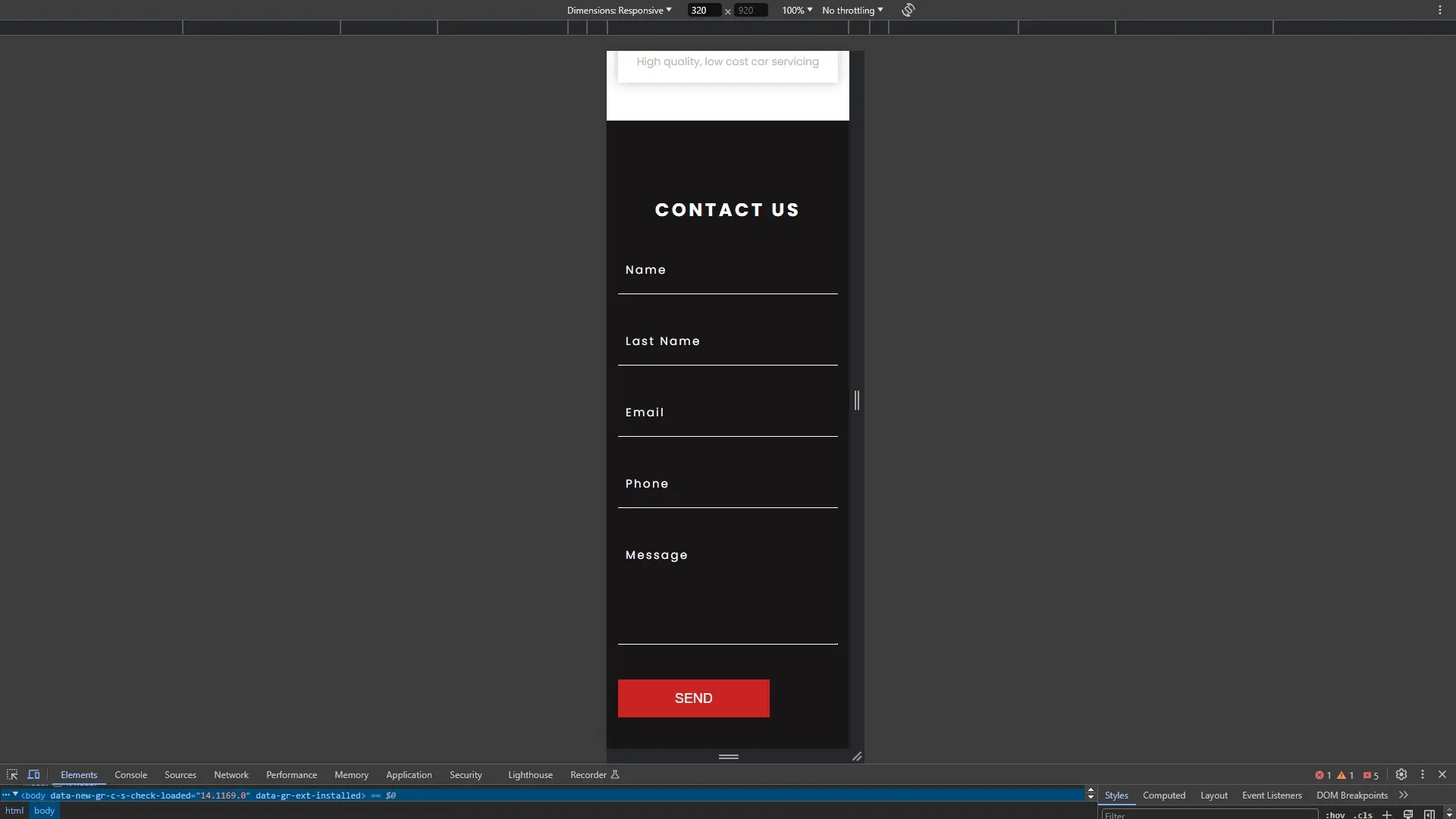Click the issues count flag icon
The width and height of the screenshot is (1456, 819).
point(1370,775)
